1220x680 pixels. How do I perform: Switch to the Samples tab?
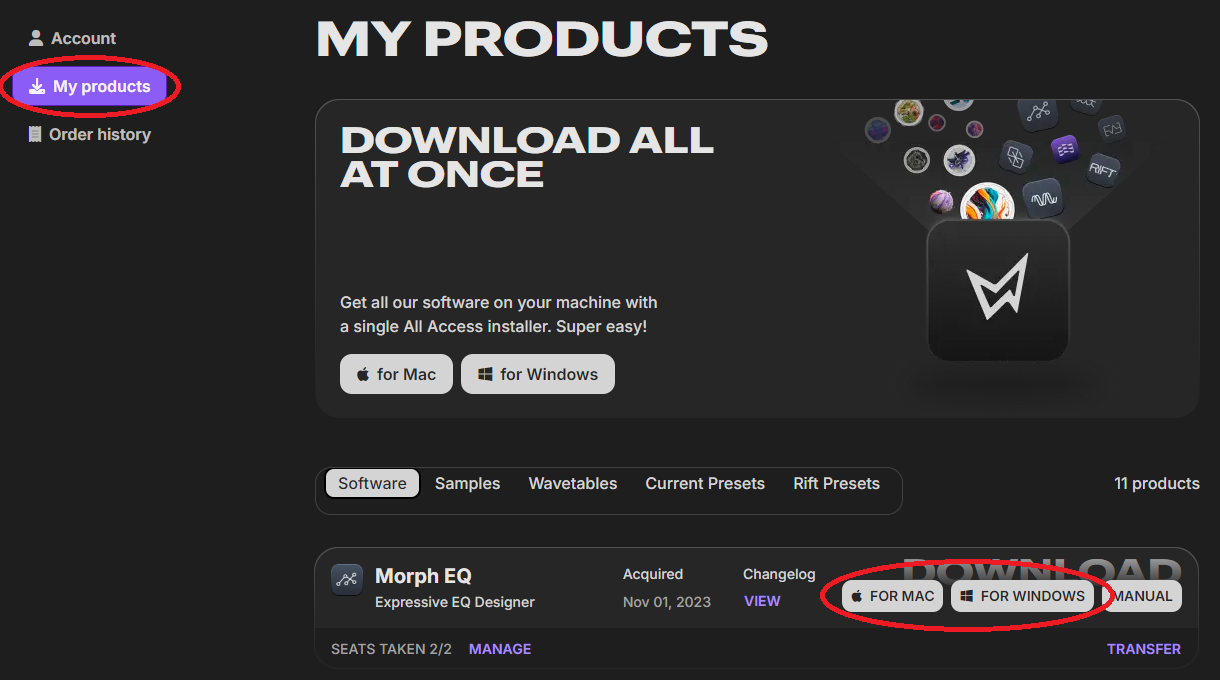pyautogui.click(x=467, y=483)
